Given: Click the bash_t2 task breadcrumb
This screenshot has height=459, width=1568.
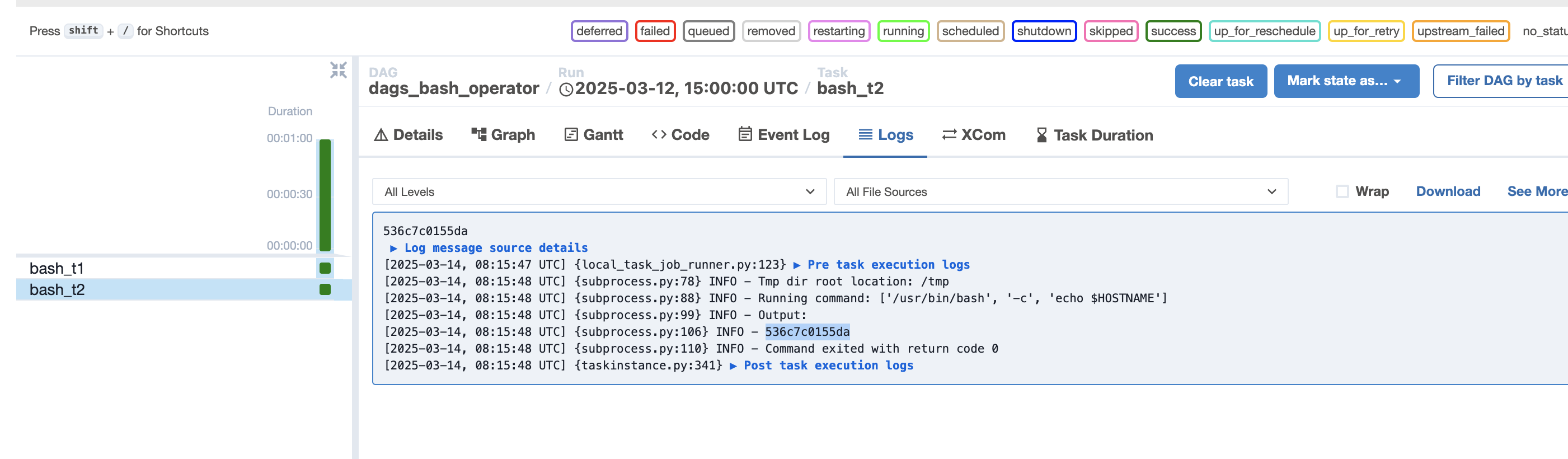Looking at the screenshot, I should click(849, 88).
